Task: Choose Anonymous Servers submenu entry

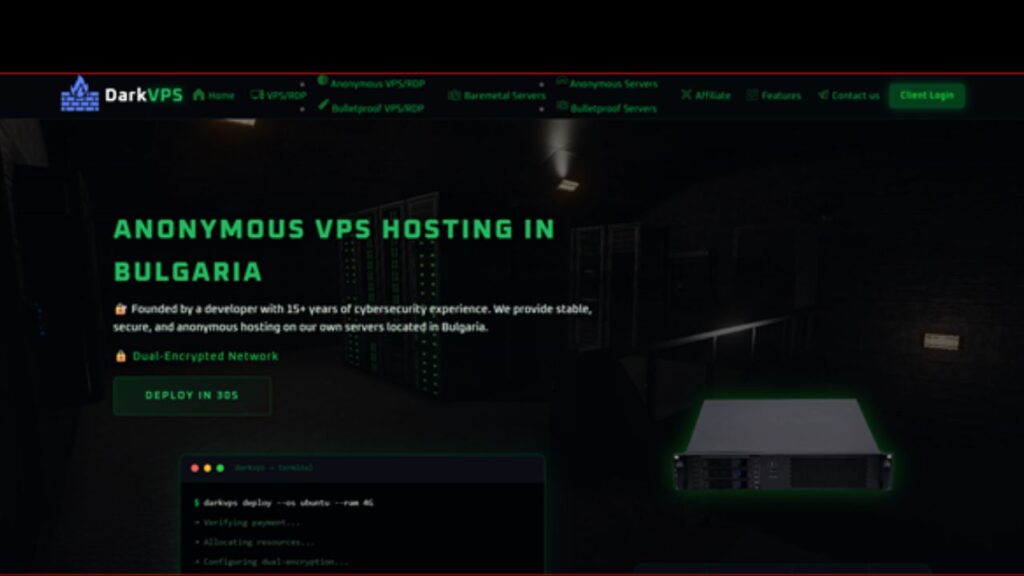Action: coord(607,83)
